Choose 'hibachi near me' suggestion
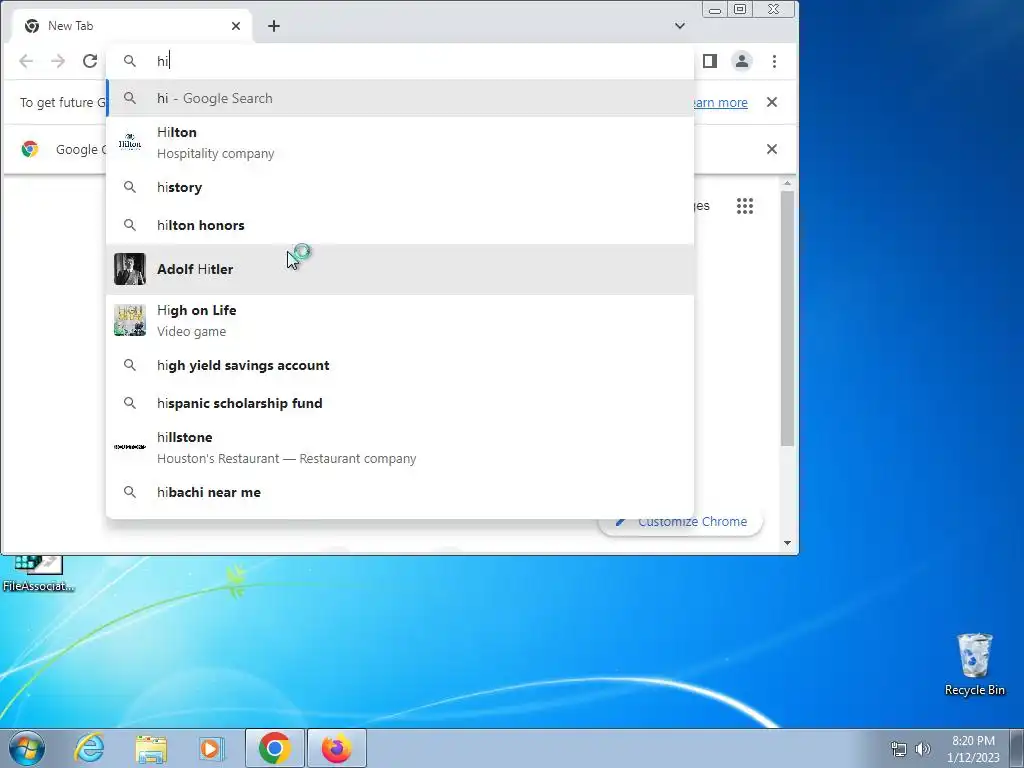This screenshot has width=1024, height=768. point(400,492)
